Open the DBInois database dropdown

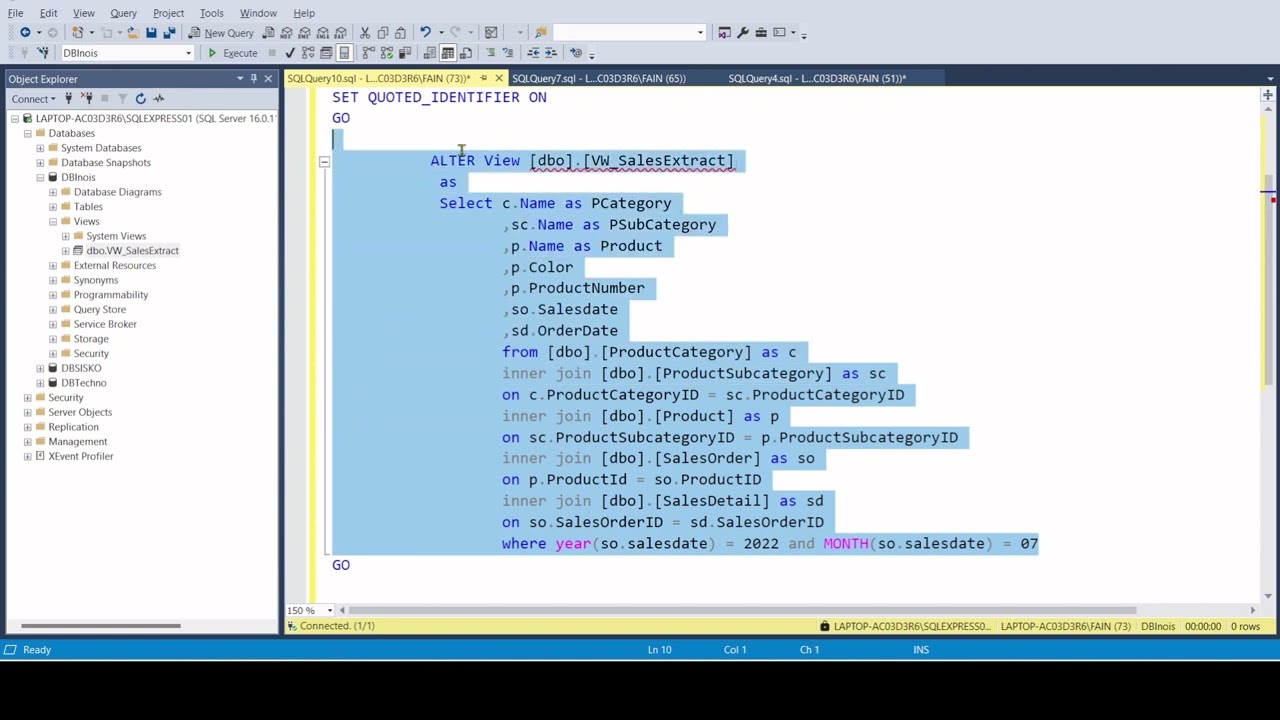pos(188,53)
